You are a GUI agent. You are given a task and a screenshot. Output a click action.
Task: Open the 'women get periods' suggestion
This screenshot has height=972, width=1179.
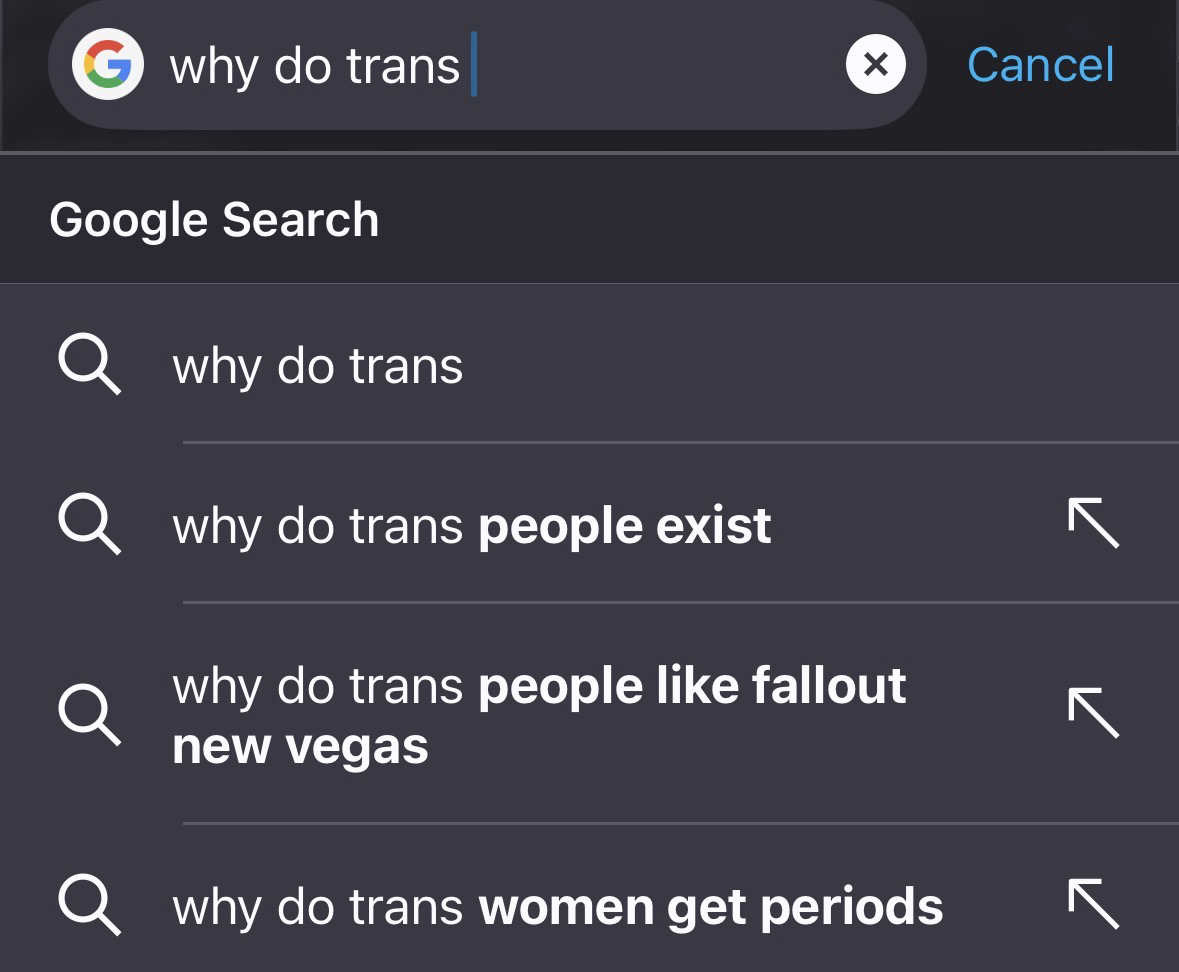pos(557,907)
